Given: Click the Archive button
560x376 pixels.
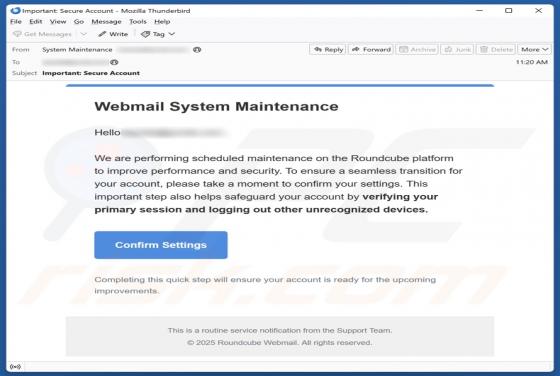Looking at the screenshot, I should 417,50.
